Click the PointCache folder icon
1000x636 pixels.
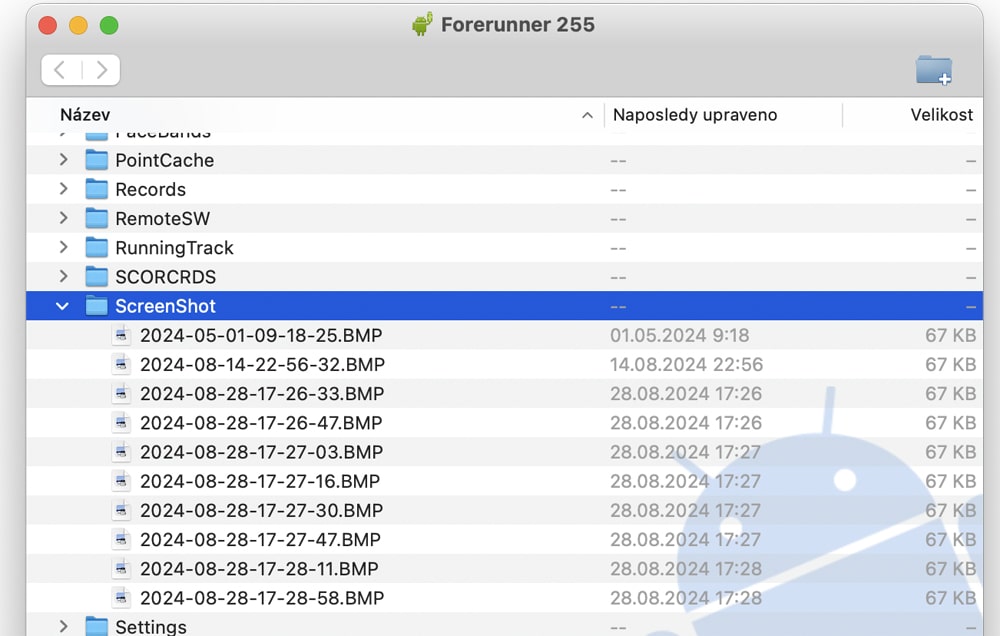point(96,159)
